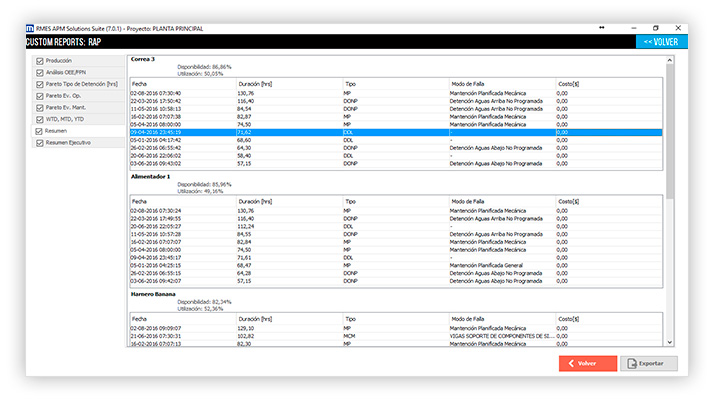
Task: Open the Análisis OEE/FPN section label
Action: (x=66, y=73)
